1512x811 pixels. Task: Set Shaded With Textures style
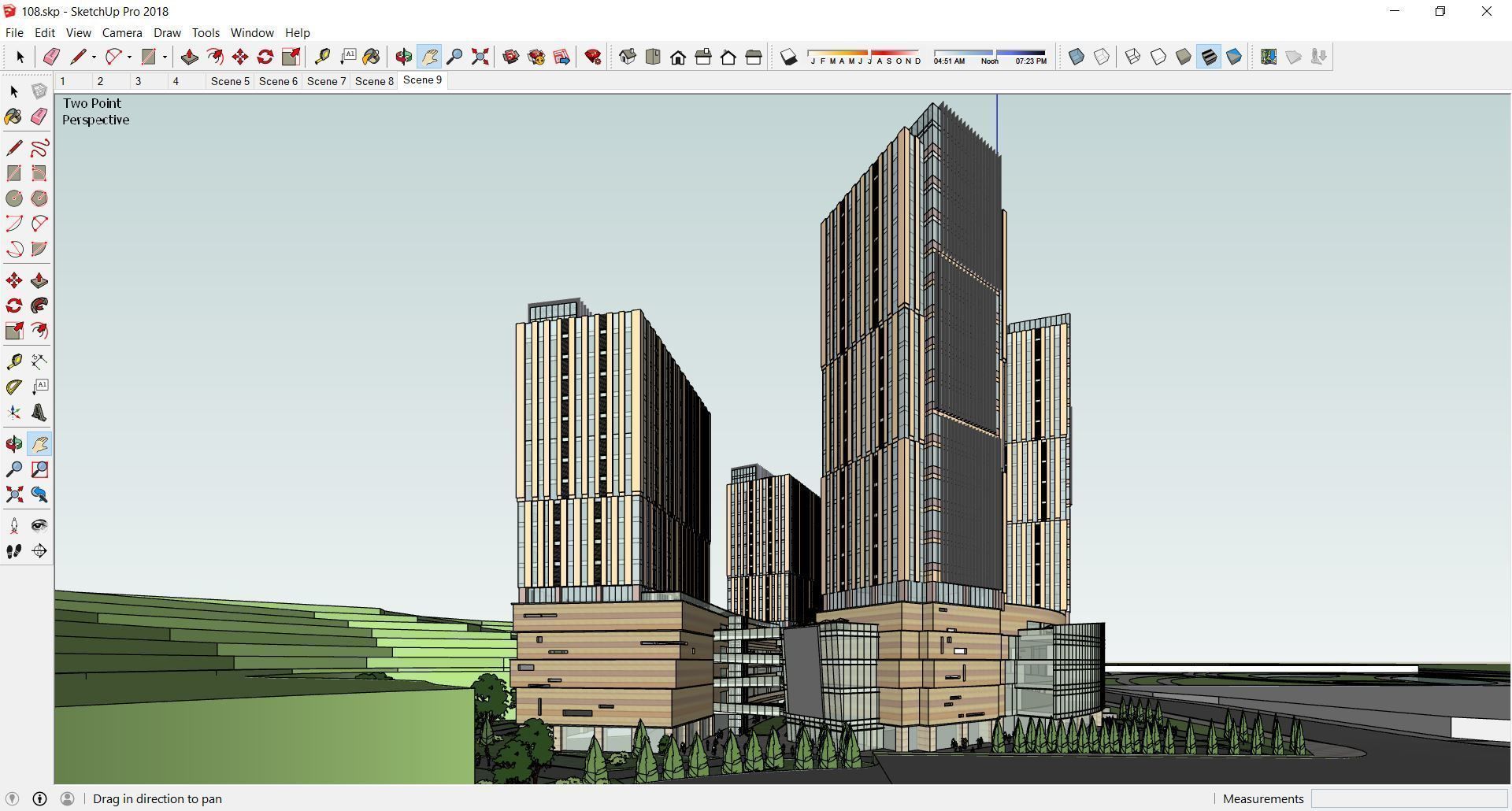[1209, 57]
